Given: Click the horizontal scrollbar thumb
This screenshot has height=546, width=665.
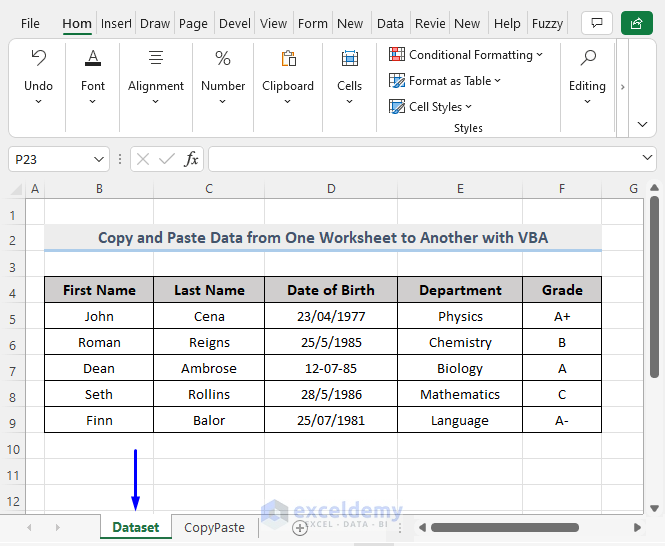Looking at the screenshot, I should click(505, 527).
